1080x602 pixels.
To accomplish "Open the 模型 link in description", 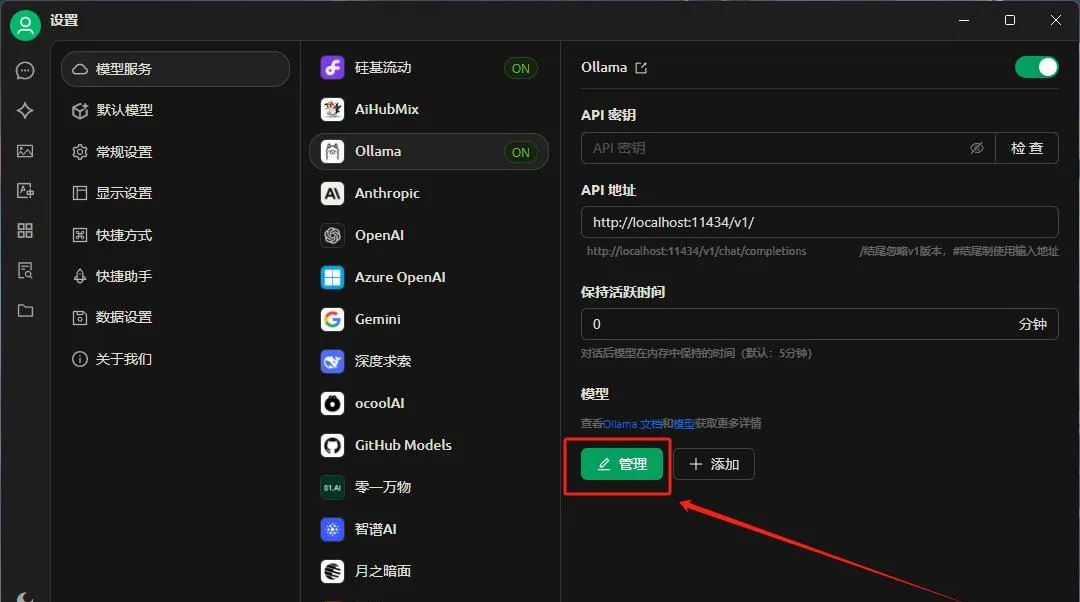I will coord(684,424).
